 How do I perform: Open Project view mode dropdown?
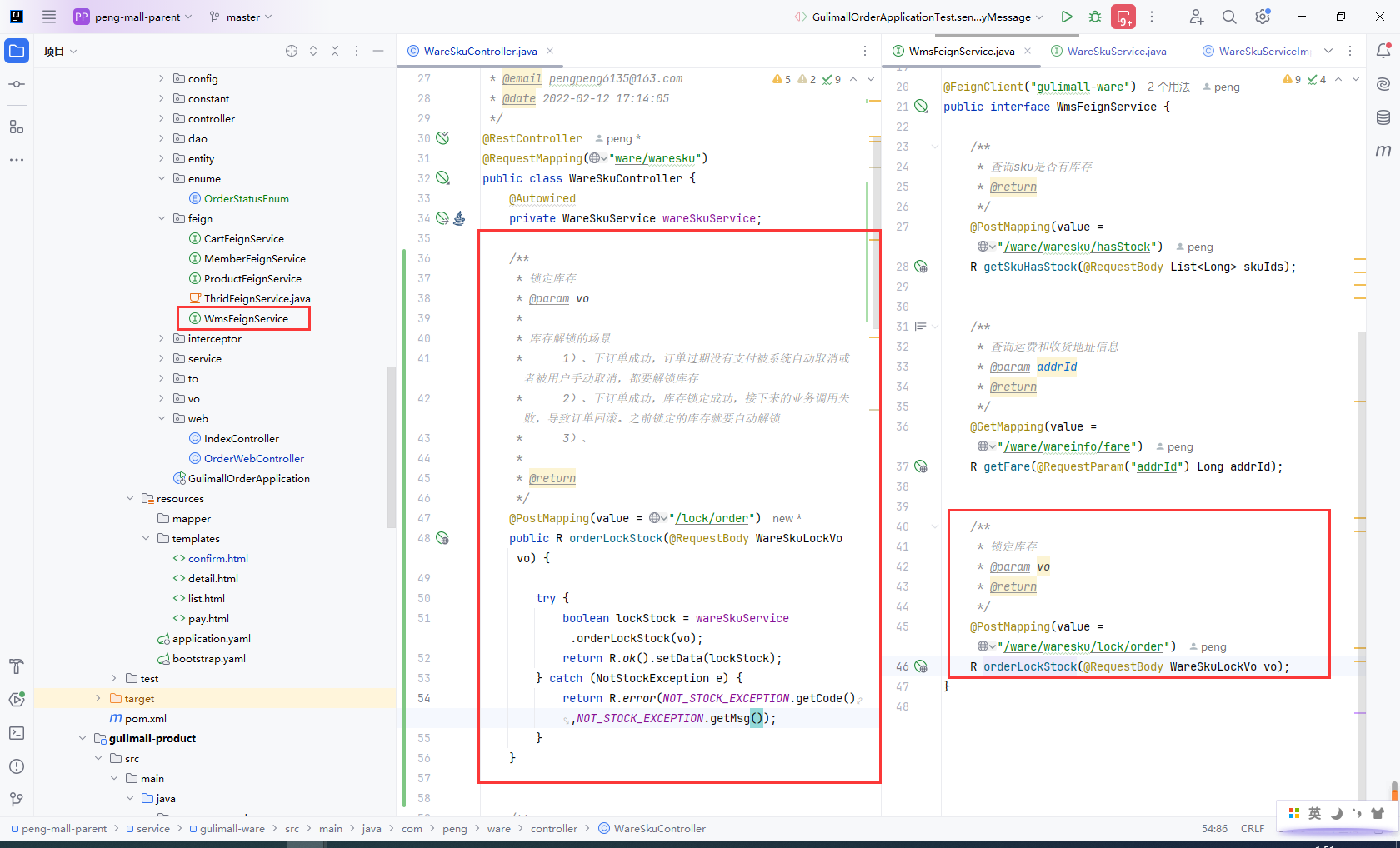[x=61, y=51]
